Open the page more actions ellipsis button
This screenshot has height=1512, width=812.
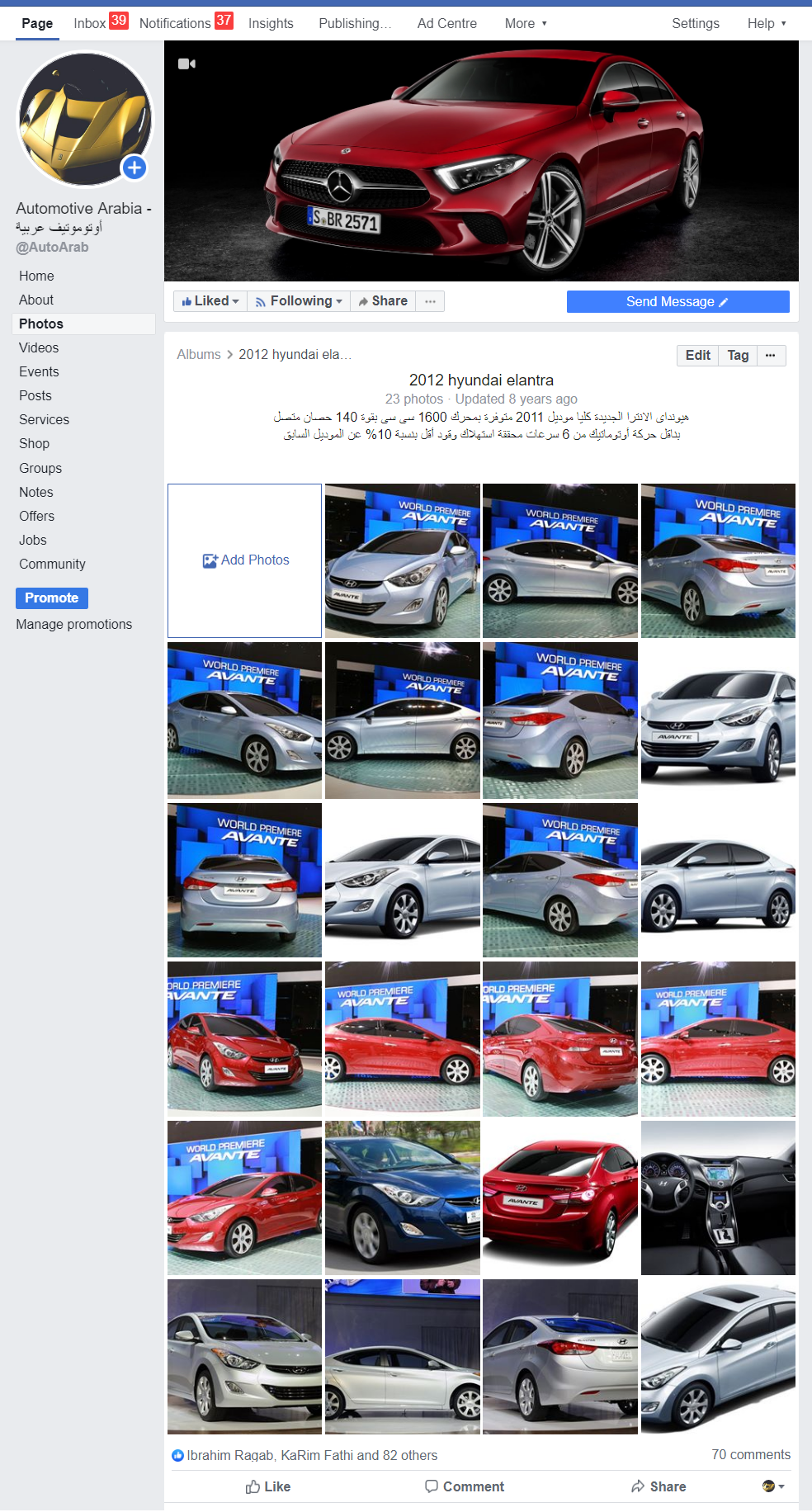(x=430, y=301)
